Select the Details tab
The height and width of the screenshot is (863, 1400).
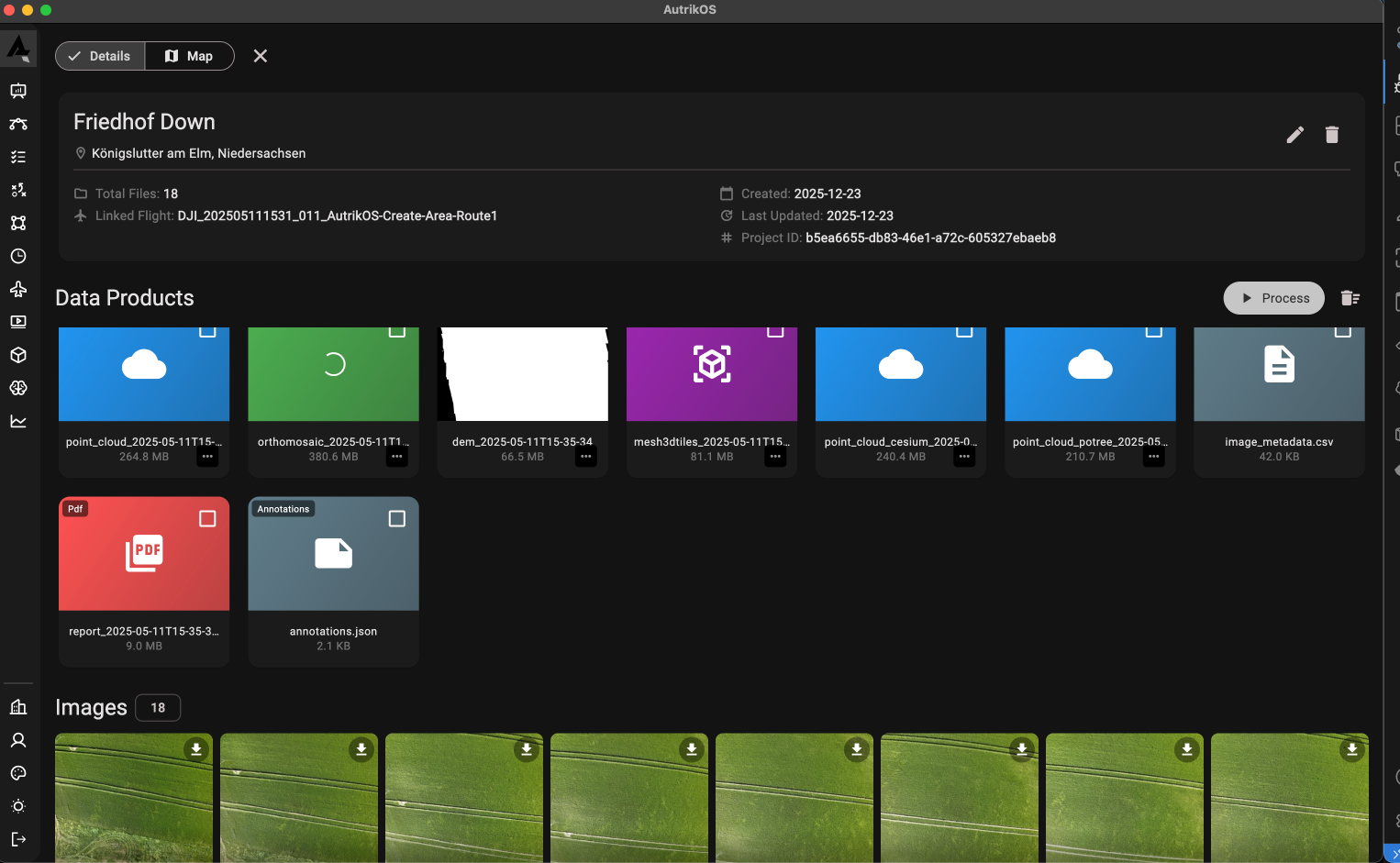click(x=100, y=56)
